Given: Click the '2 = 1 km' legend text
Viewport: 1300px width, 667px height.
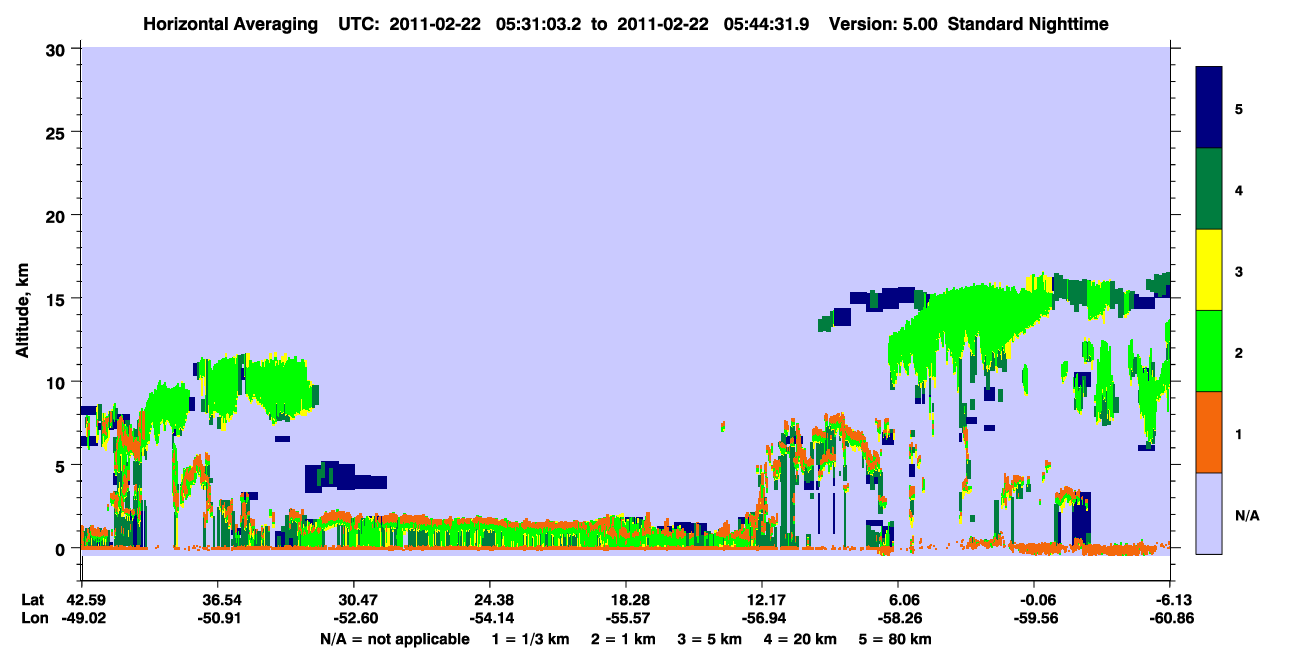Looking at the screenshot, I should click(624, 639).
